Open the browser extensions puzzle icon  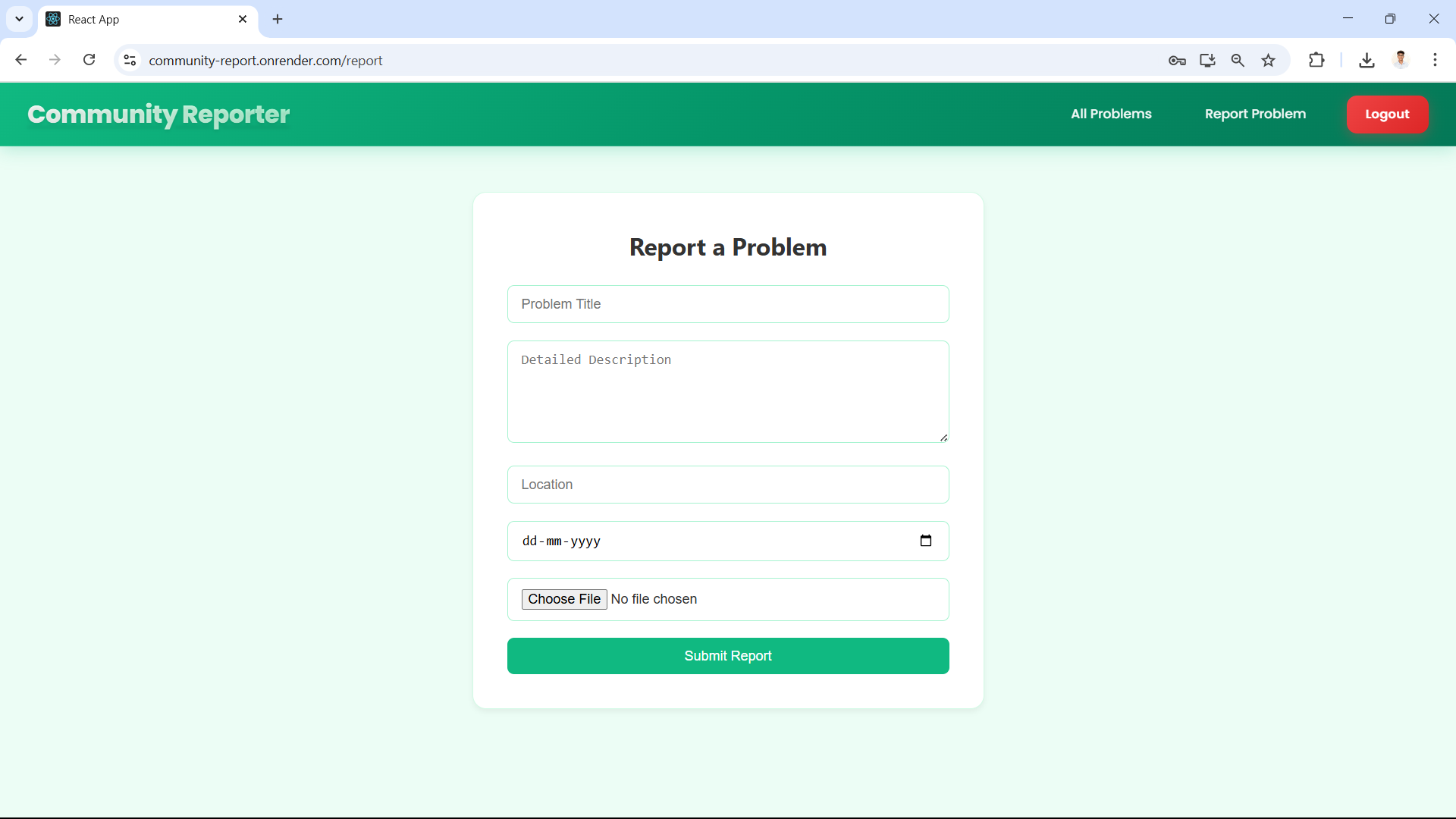(1316, 60)
